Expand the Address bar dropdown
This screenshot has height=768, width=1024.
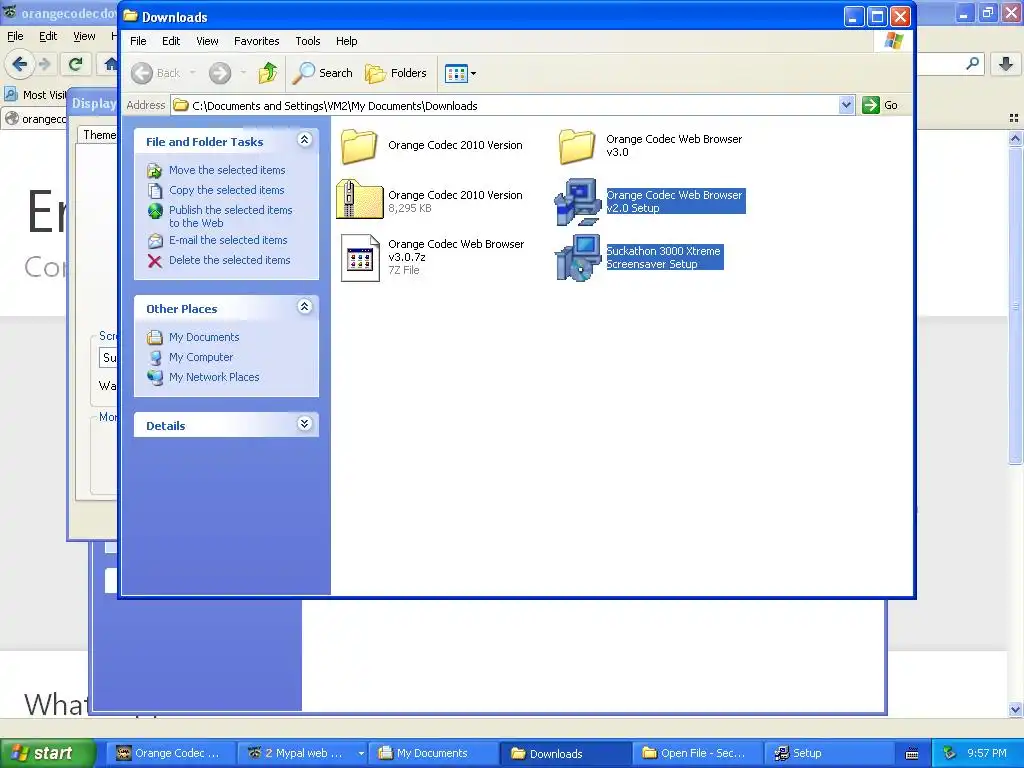[x=846, y=105]
